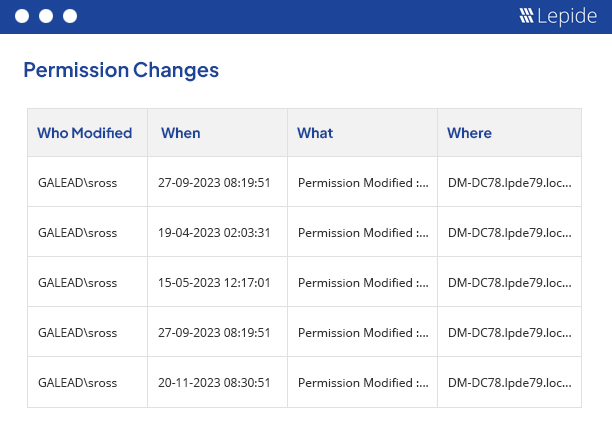Click the Permission Changes heading
Screen dimensions: 612x430
(x=121, y=70)
